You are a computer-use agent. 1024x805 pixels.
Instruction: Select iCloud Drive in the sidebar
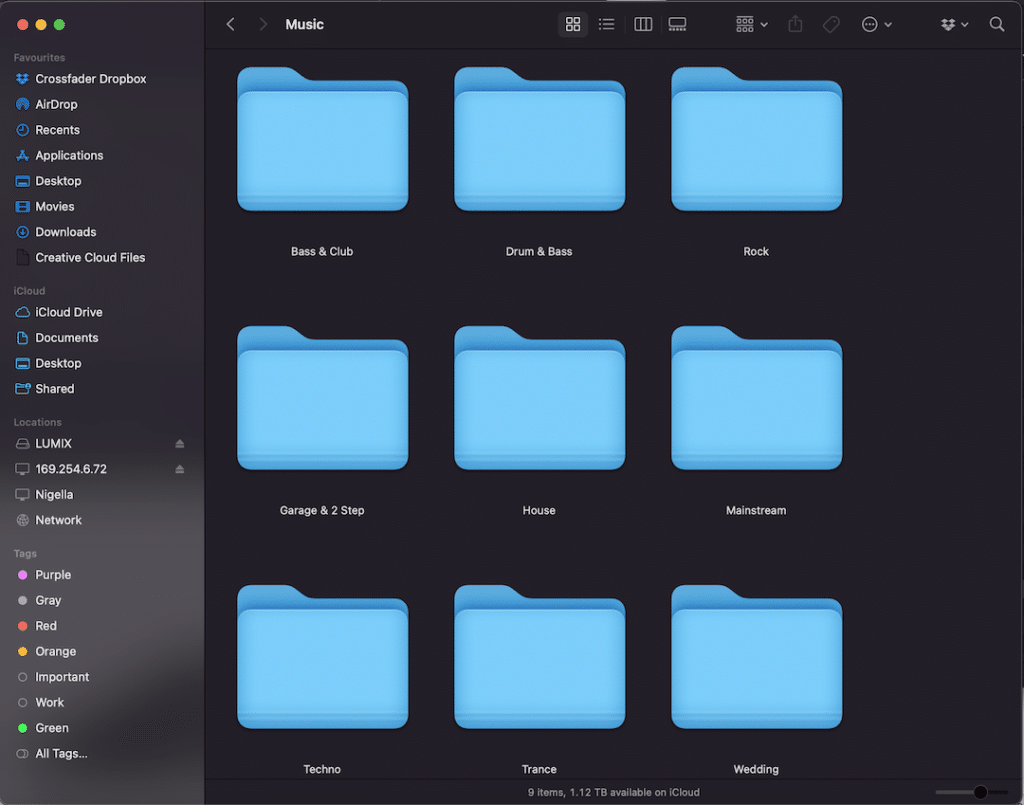(x=68, y=312)
